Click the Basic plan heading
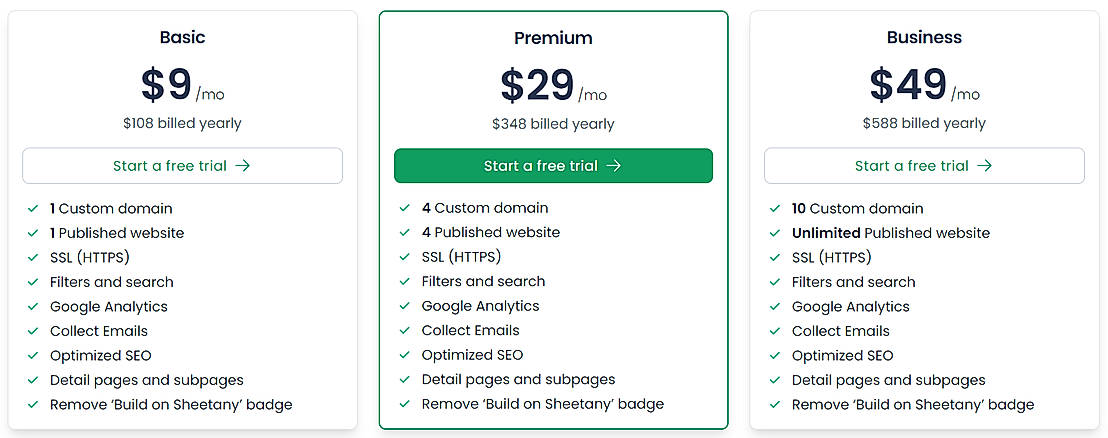Viewport: 1108px width, 438px height. pyautogui.click(x=182, y=37)
